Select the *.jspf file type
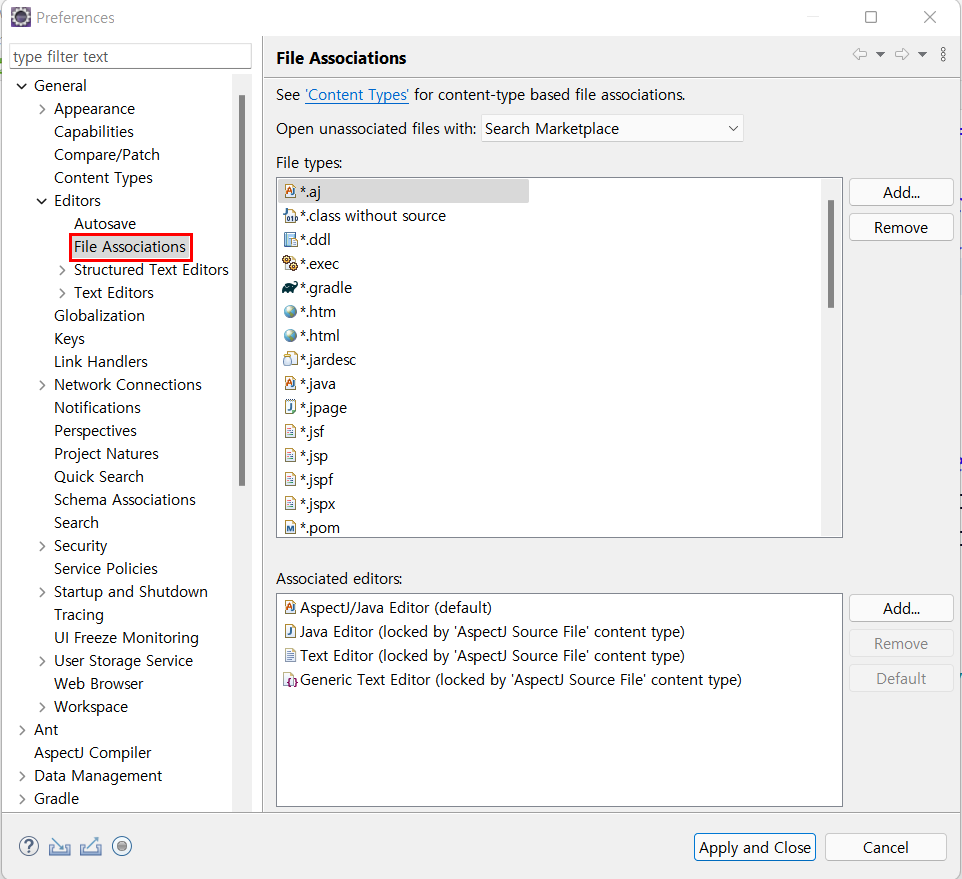This screenshot has height=879, width=962. tap(308, 480)
